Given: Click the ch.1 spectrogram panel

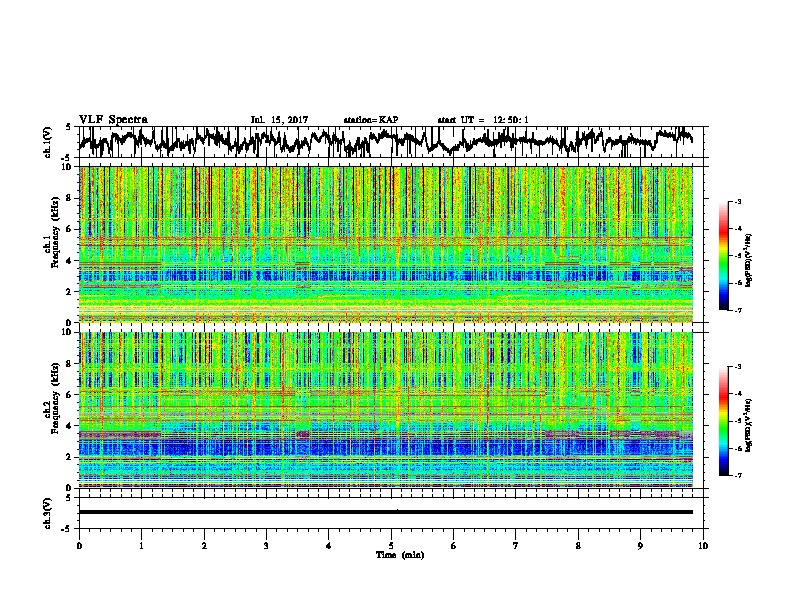Looking at the screenshot, I should click(386, 244).
